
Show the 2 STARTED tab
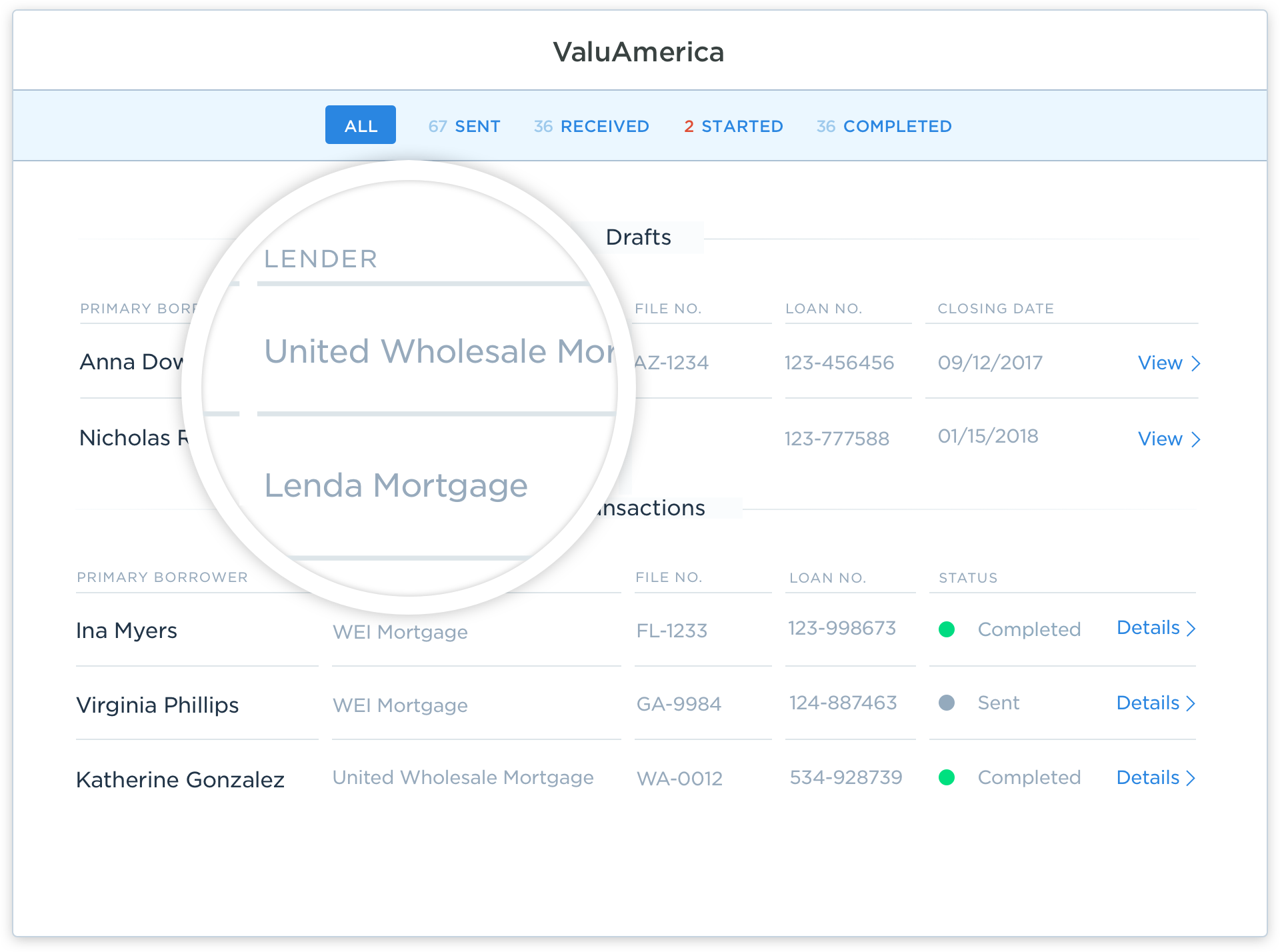(x=733, y=126)
